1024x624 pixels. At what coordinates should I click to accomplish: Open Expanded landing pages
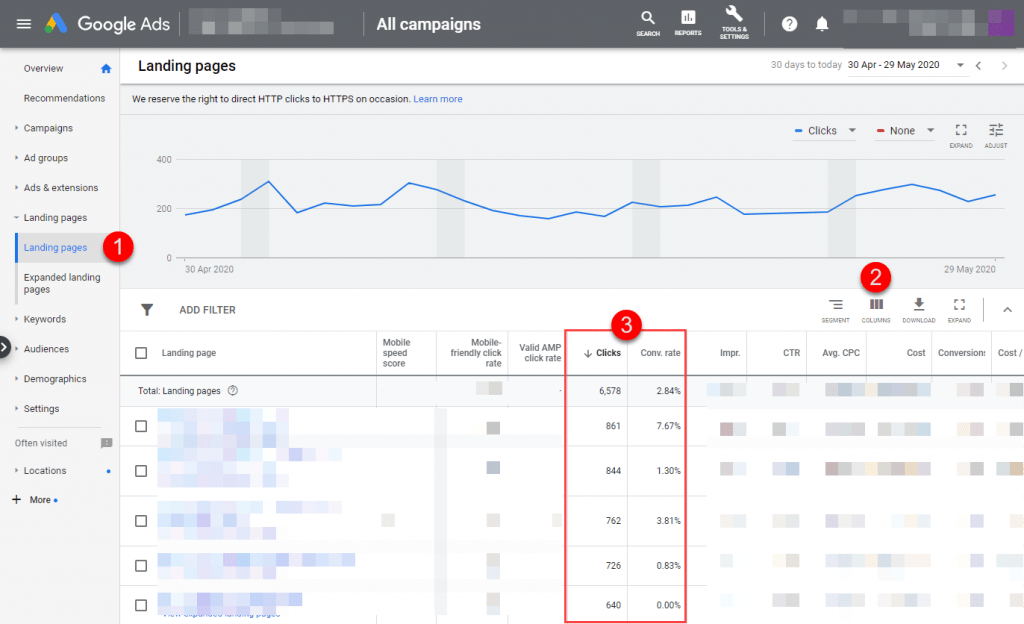[62, 283]
